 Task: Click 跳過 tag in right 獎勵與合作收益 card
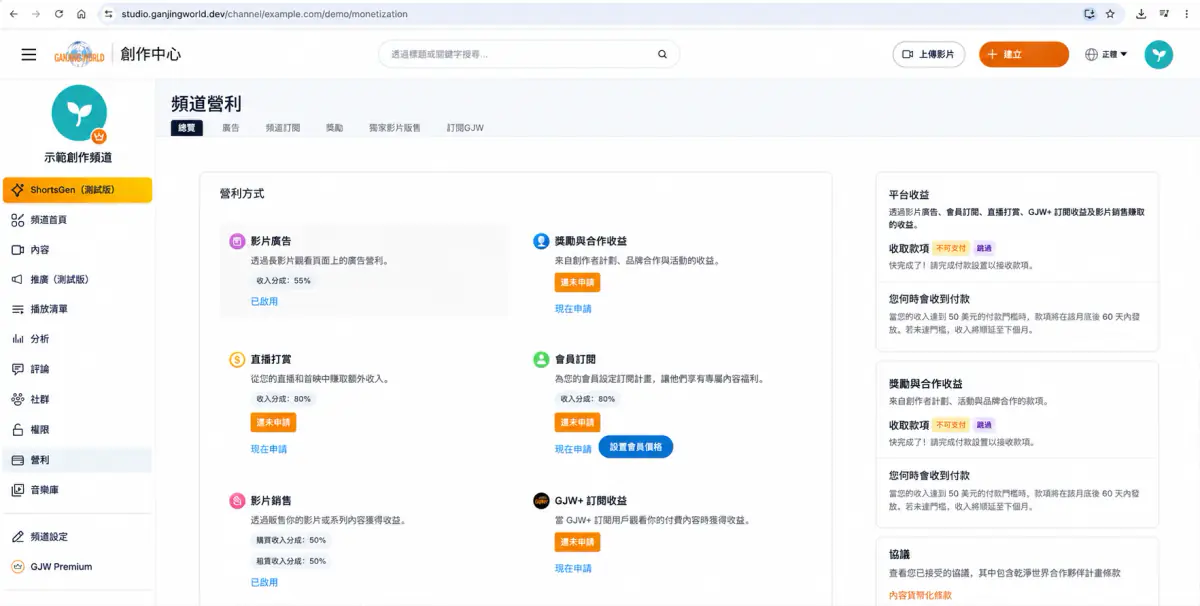tap(984, 425)
